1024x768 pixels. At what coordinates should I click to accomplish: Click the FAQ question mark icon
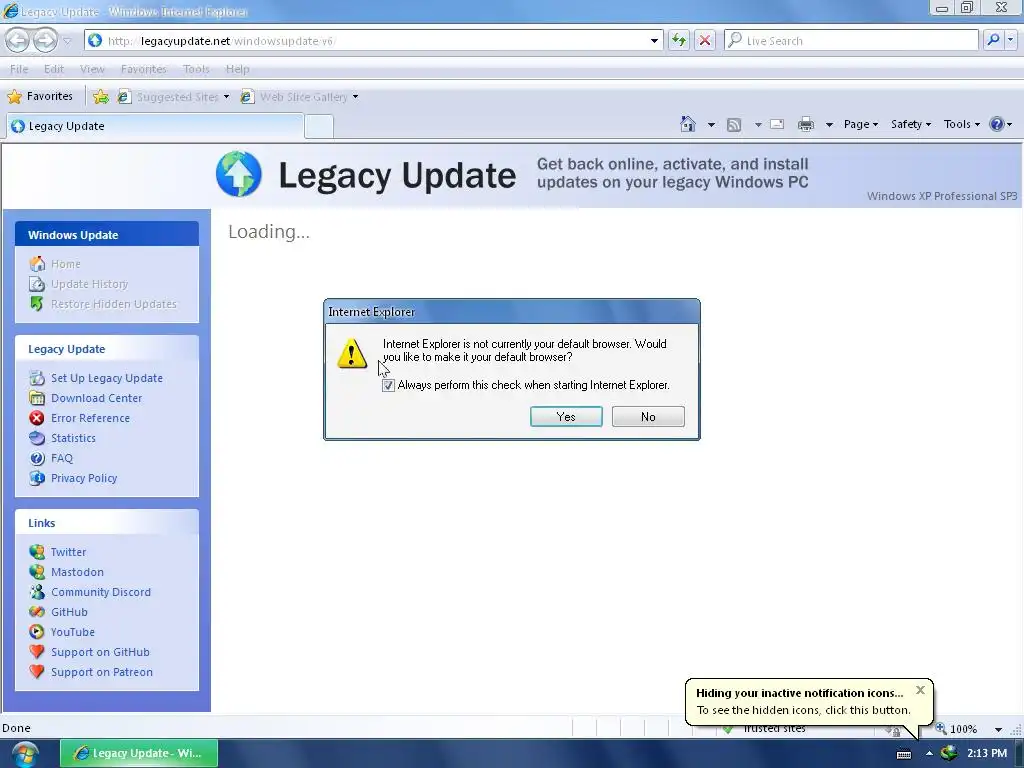37,458
